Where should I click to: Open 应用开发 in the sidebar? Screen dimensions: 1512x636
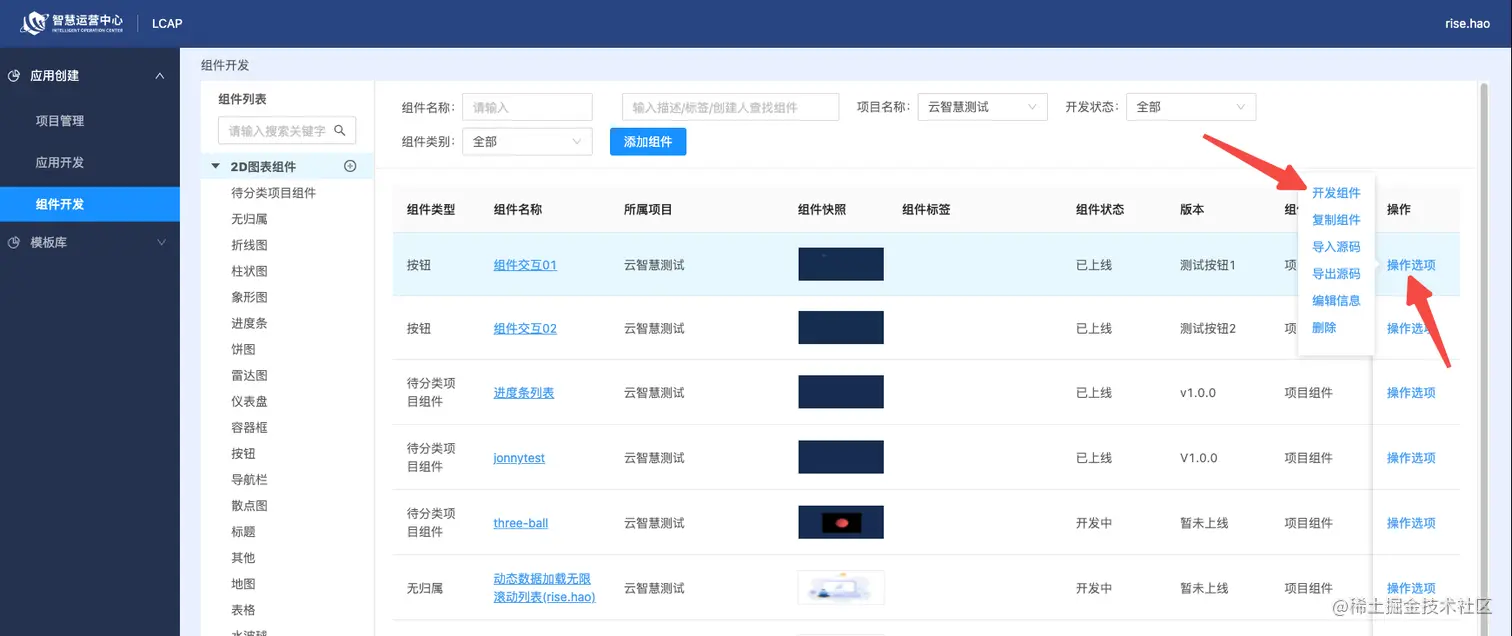[60, 163]
